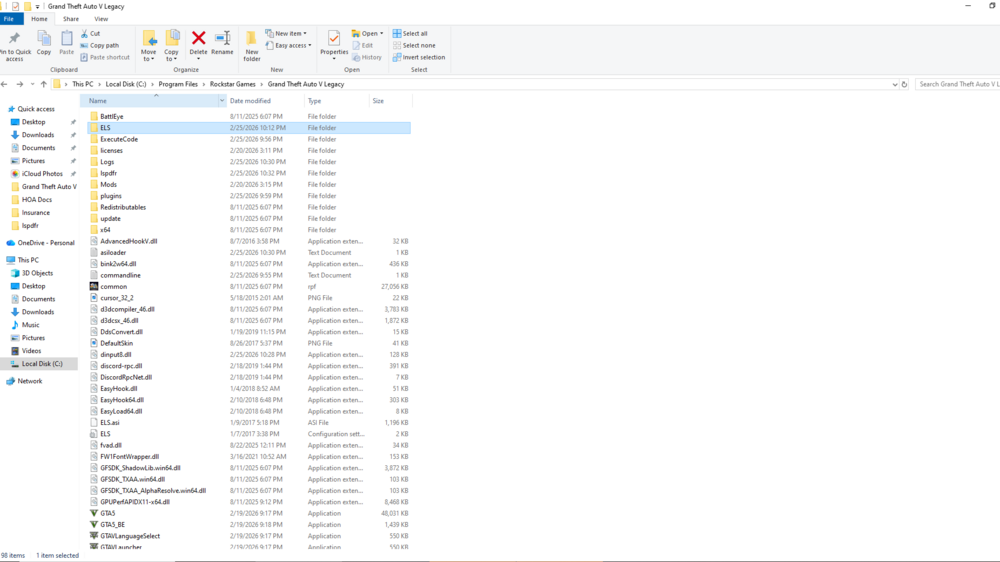
Task: Open the Easy access dropdown
Action: (288, 45)
